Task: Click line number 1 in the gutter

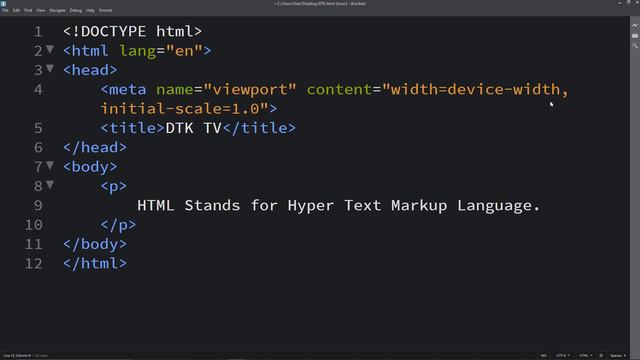Action: [38, 31]
